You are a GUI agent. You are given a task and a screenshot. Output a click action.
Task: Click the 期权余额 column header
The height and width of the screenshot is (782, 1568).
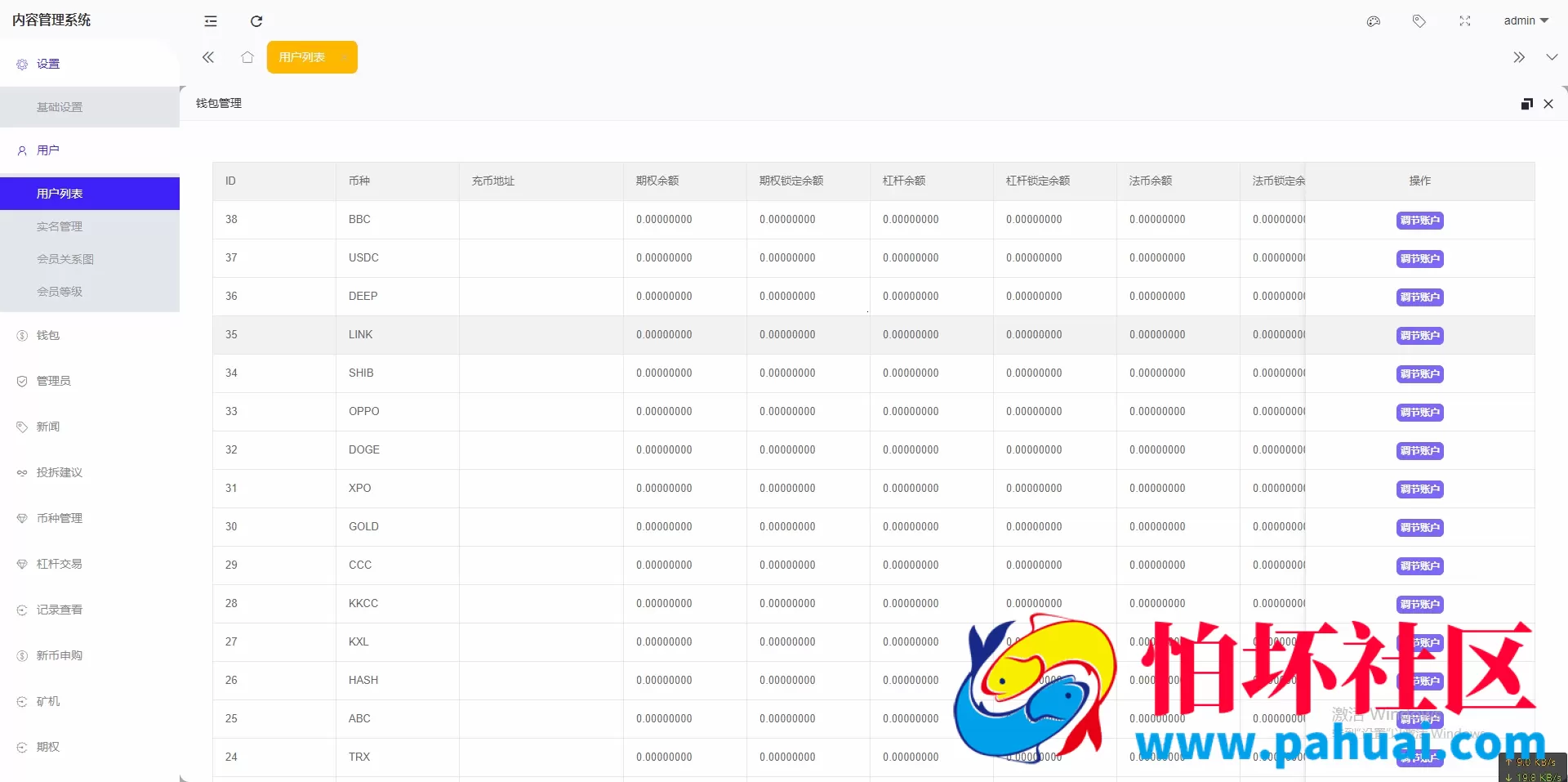685,181
